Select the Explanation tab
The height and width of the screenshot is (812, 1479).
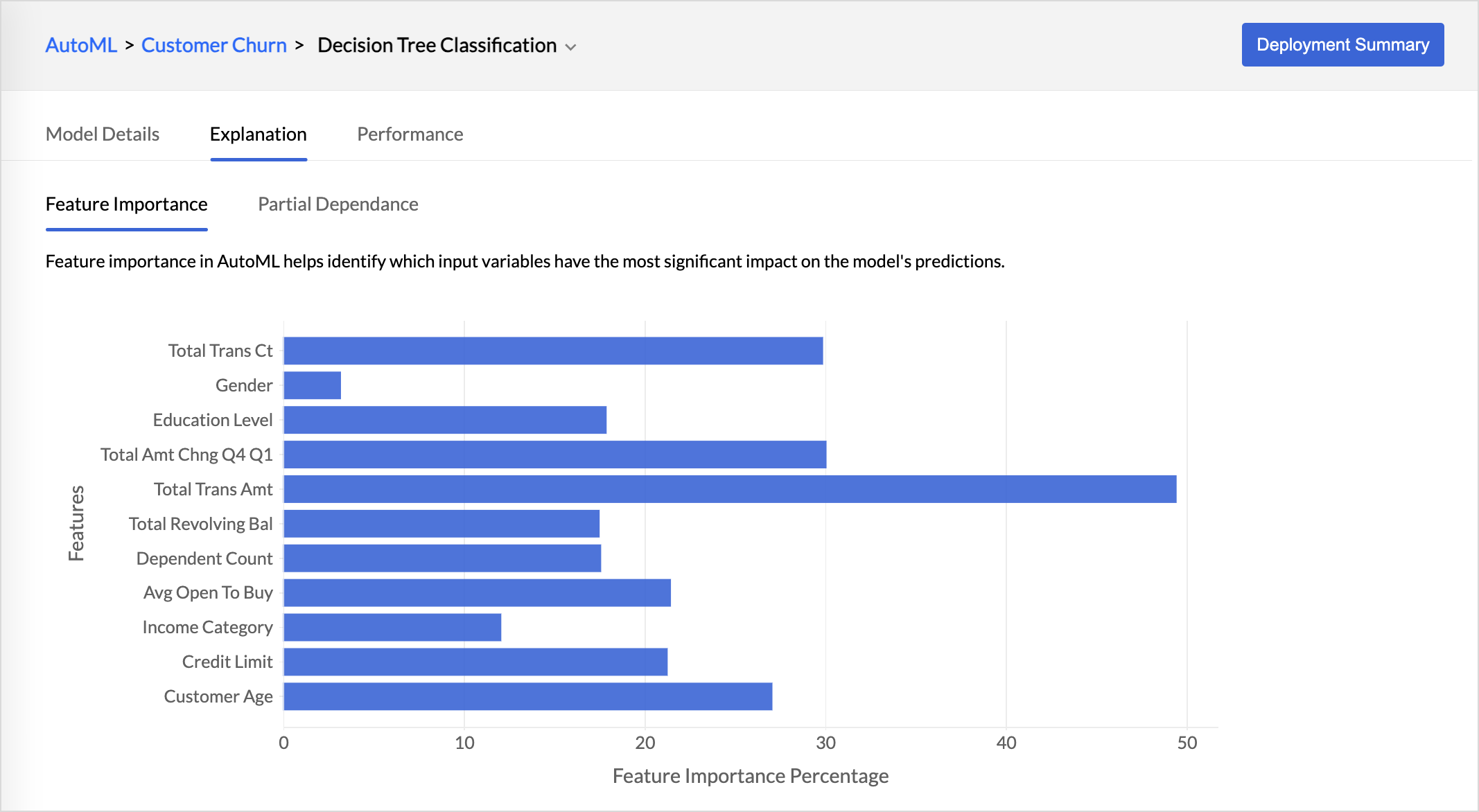pyautogui.click(x=258, y=134)
